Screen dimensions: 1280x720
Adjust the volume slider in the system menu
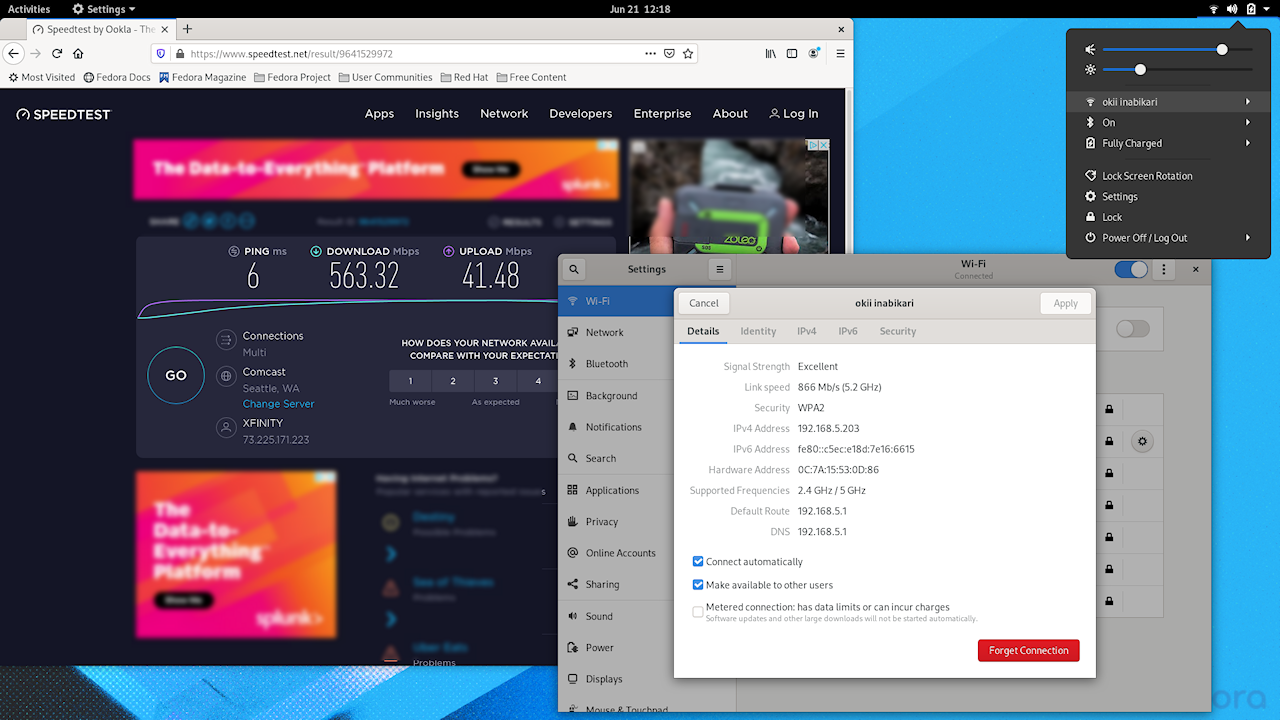coord(1177,49)
